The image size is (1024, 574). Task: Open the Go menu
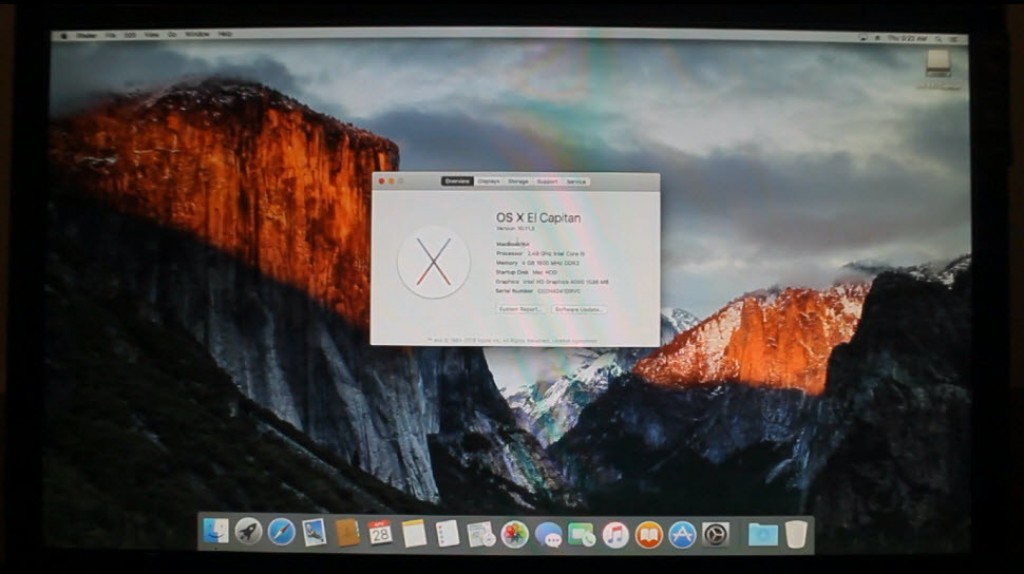pos(172,35)
